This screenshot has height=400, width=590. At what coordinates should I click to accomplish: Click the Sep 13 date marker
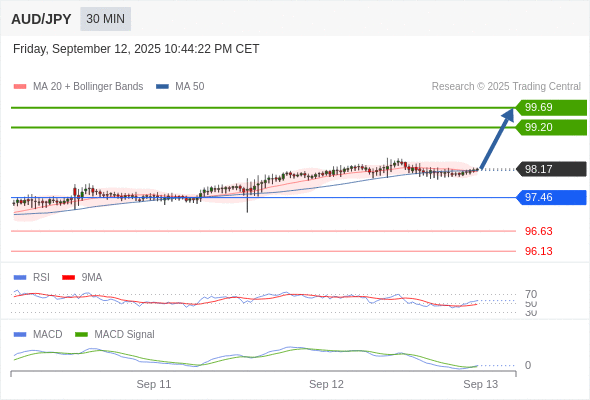[481, 384]
